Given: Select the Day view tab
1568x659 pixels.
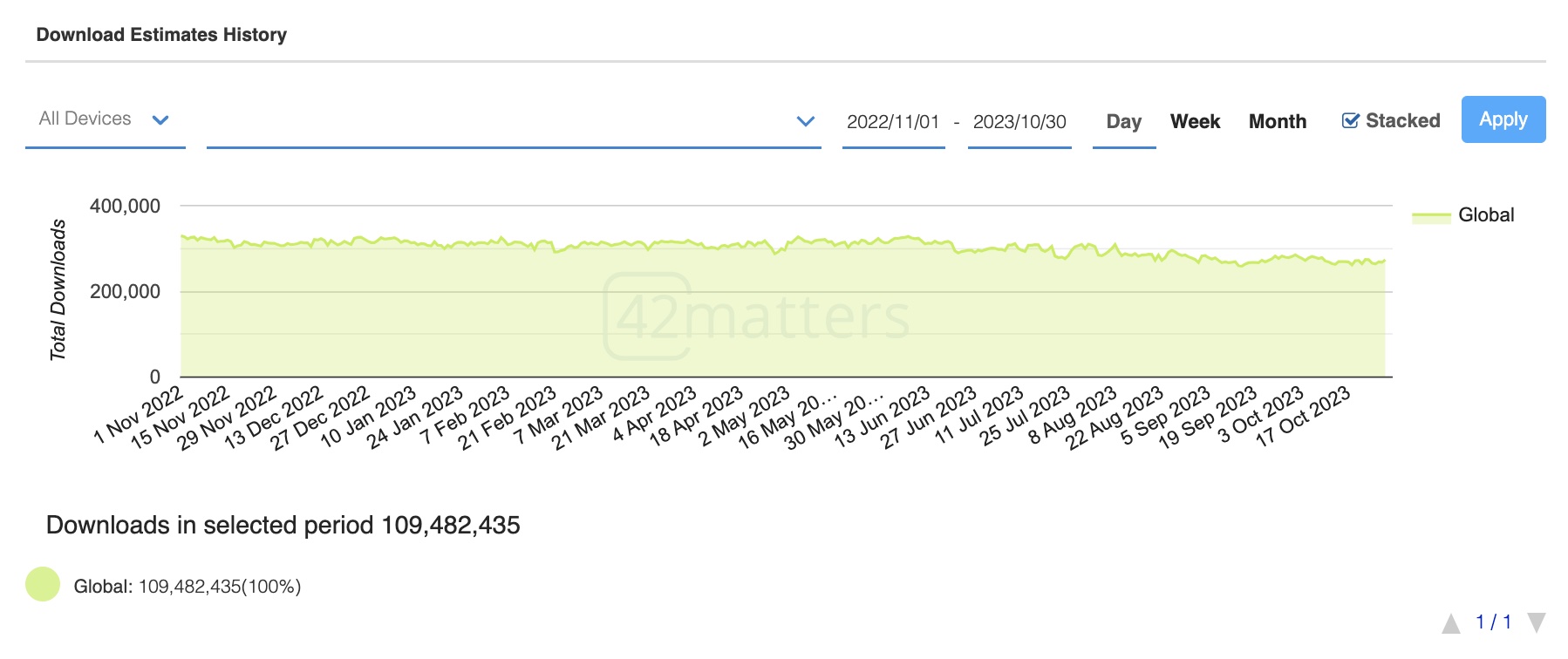Looking at the screenshot, I should pos(1123,121).
